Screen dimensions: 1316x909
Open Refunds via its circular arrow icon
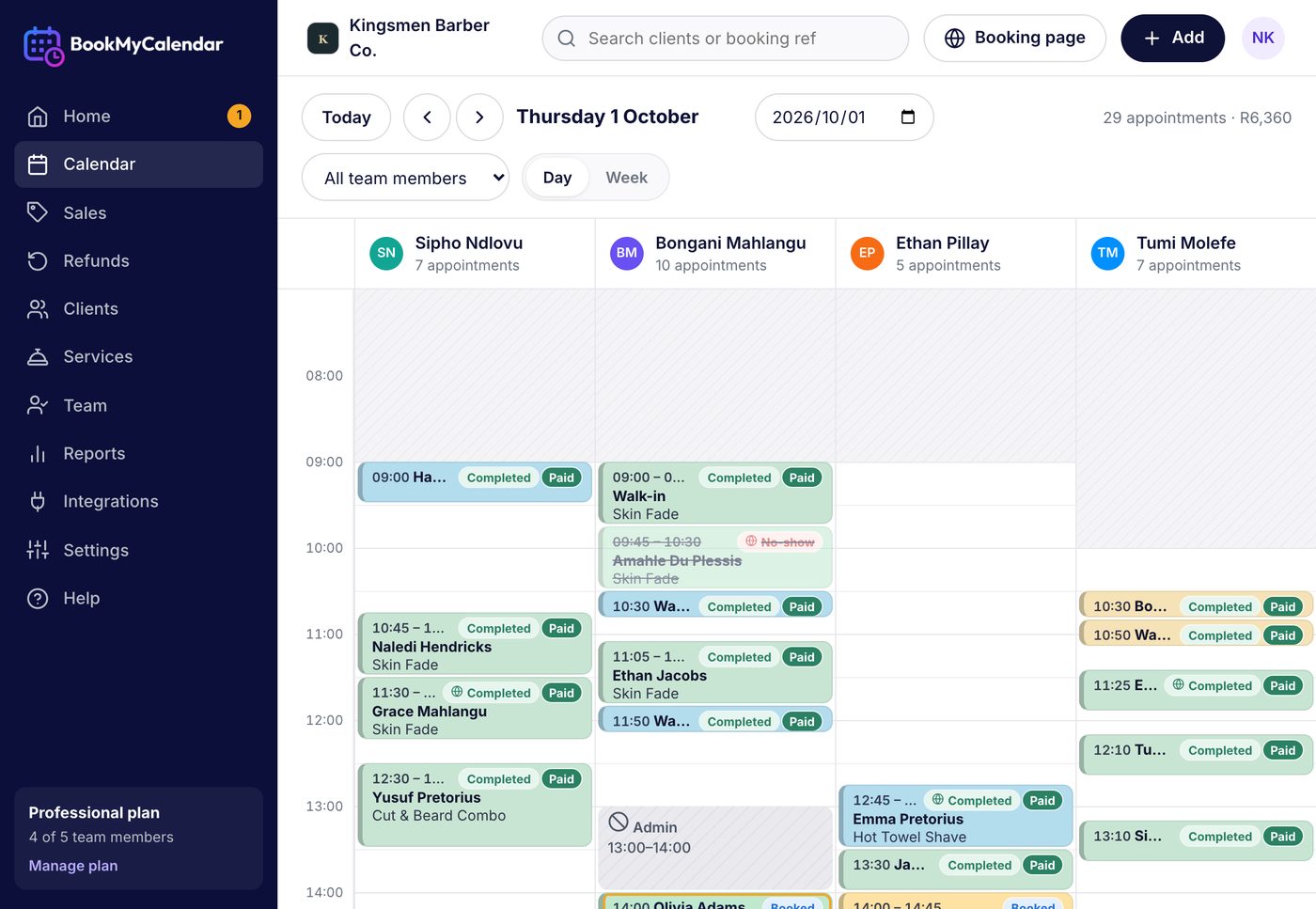(x=38, y=260)
